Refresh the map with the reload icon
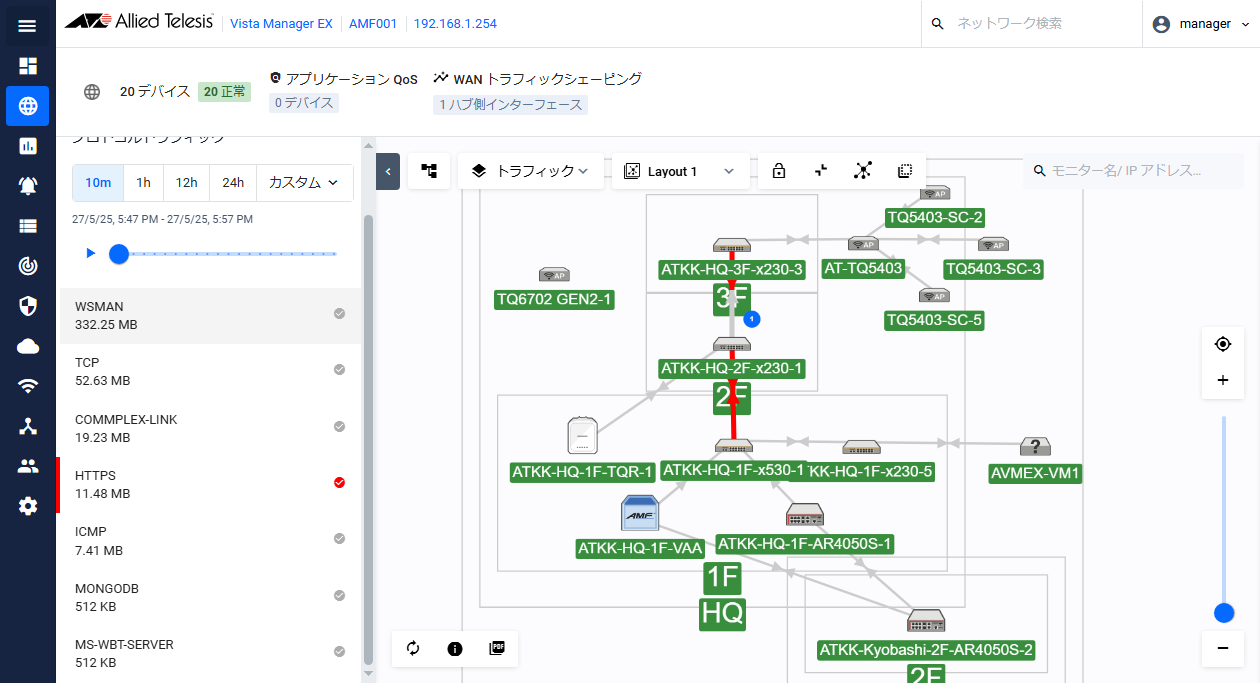This screenshot has height=683, width=1260. coord(413,649)
